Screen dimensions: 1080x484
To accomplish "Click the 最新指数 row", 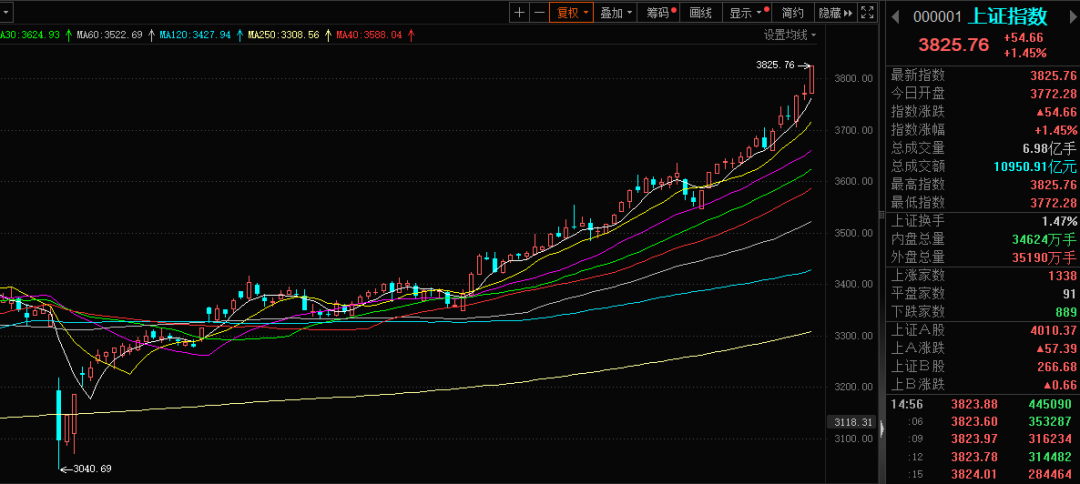I will pos(984,76).
